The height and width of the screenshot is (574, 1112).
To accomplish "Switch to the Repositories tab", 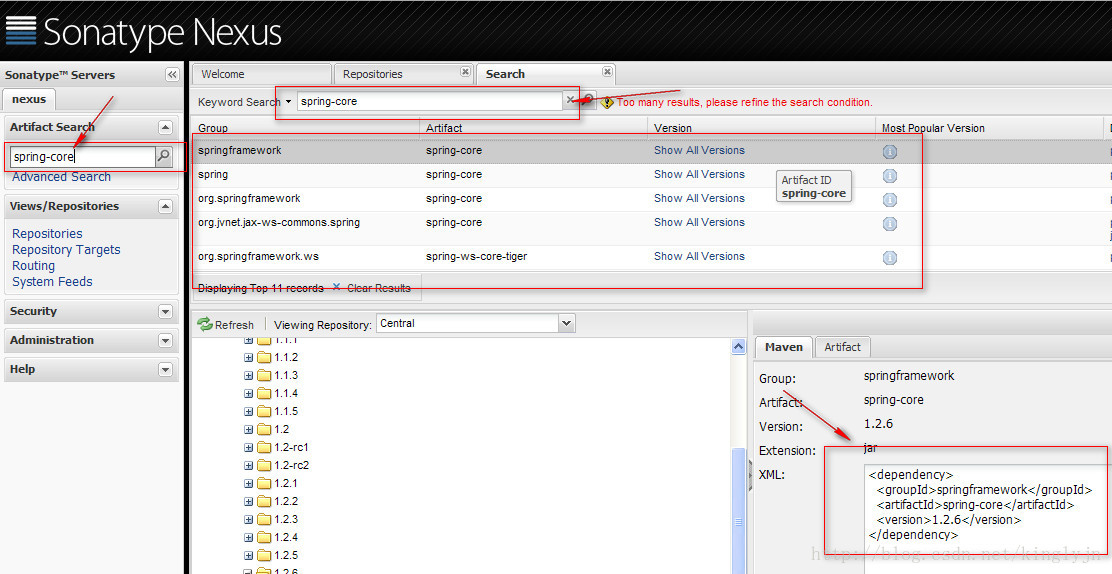I will click(404, 74).
